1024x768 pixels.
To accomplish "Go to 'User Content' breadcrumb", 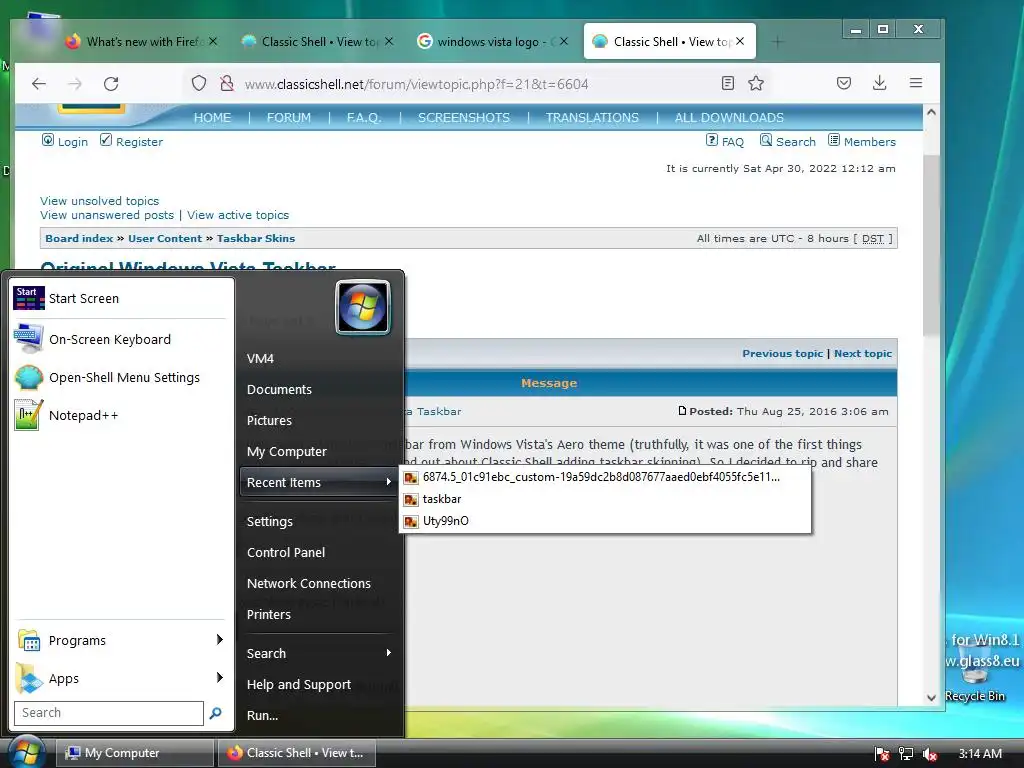I will (165, 238).
